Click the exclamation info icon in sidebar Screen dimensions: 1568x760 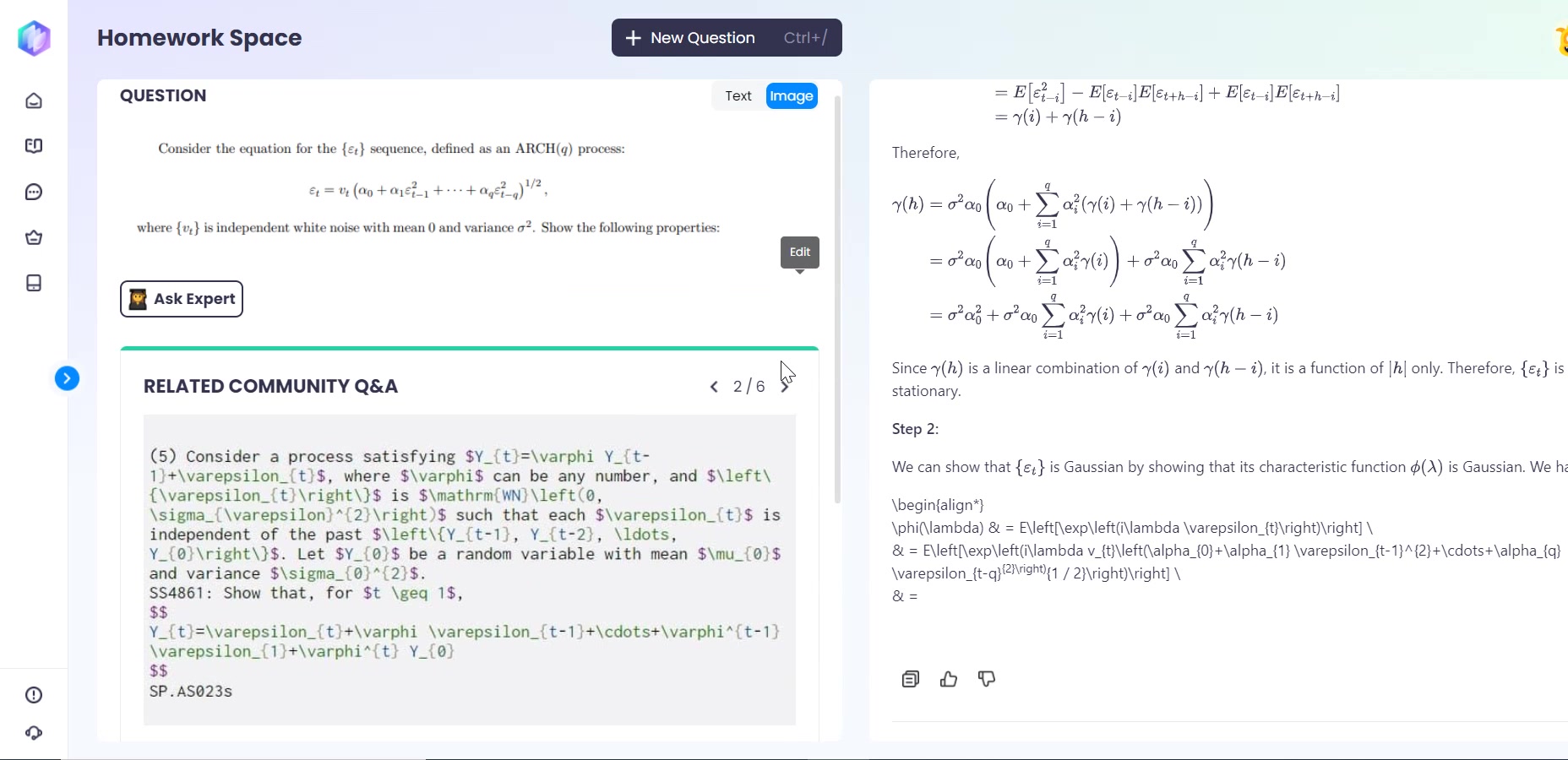click(34, 695)
